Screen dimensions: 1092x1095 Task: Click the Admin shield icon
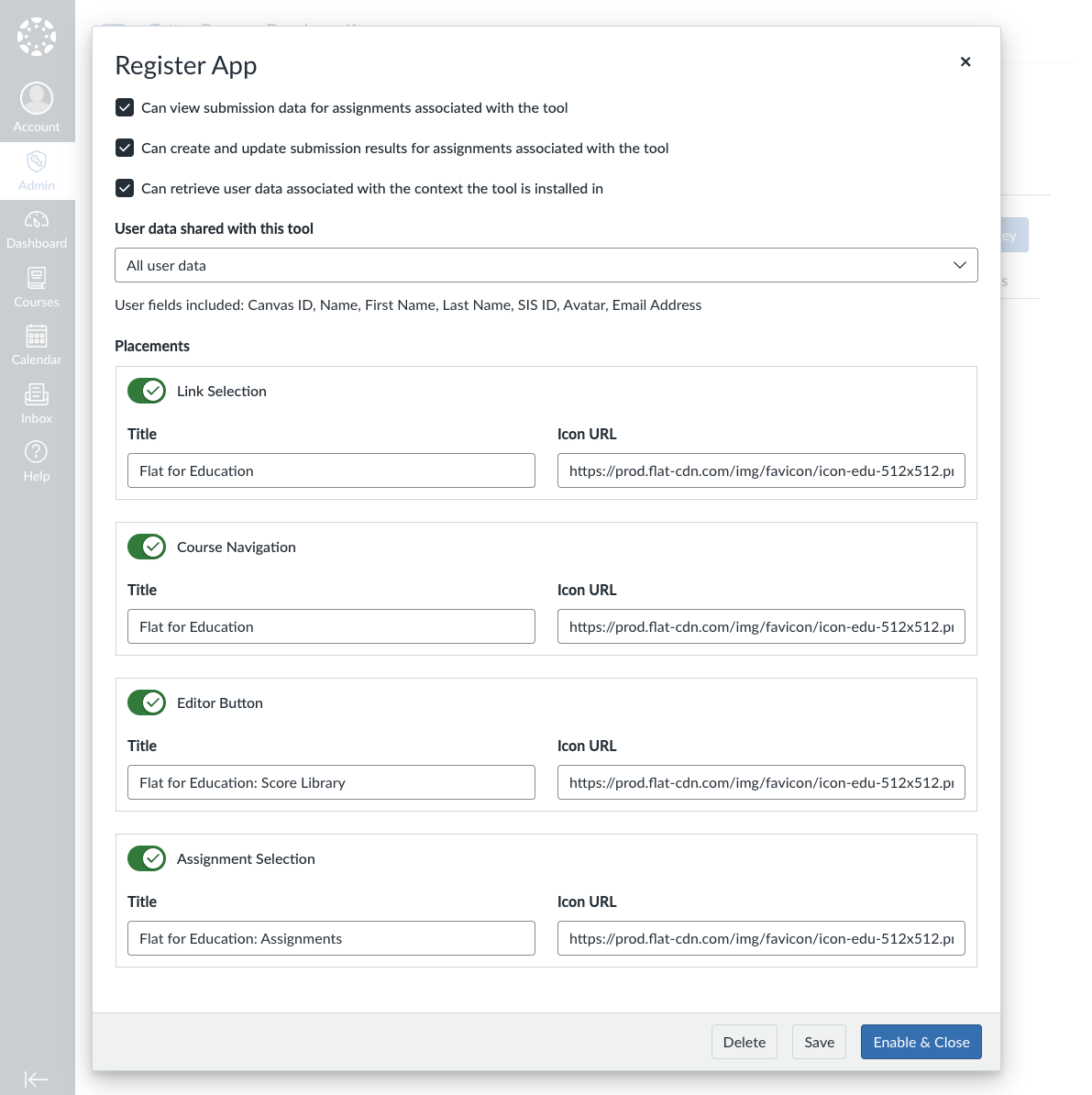tap(37, 162)
